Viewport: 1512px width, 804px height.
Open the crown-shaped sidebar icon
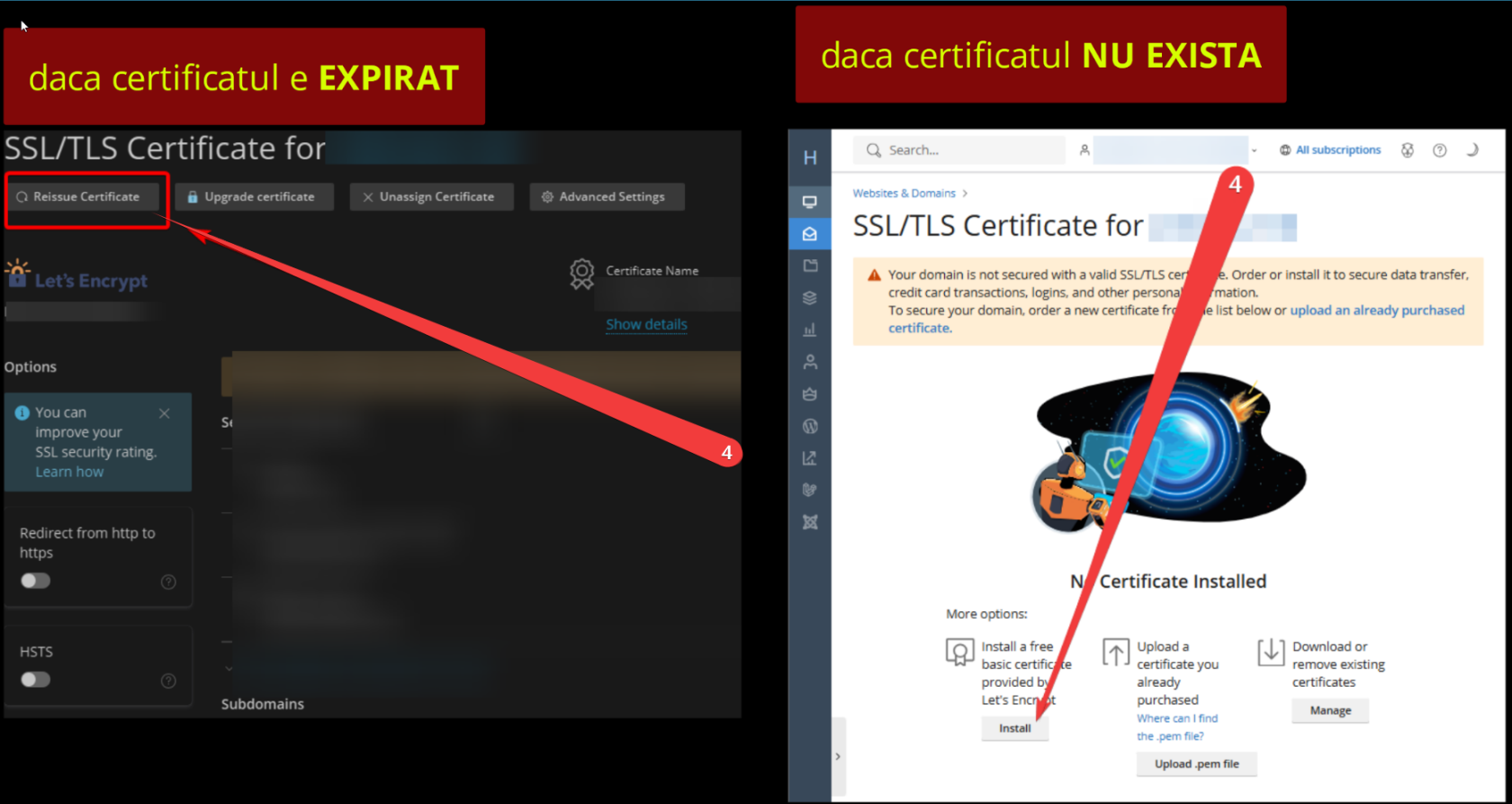[810, 393]
